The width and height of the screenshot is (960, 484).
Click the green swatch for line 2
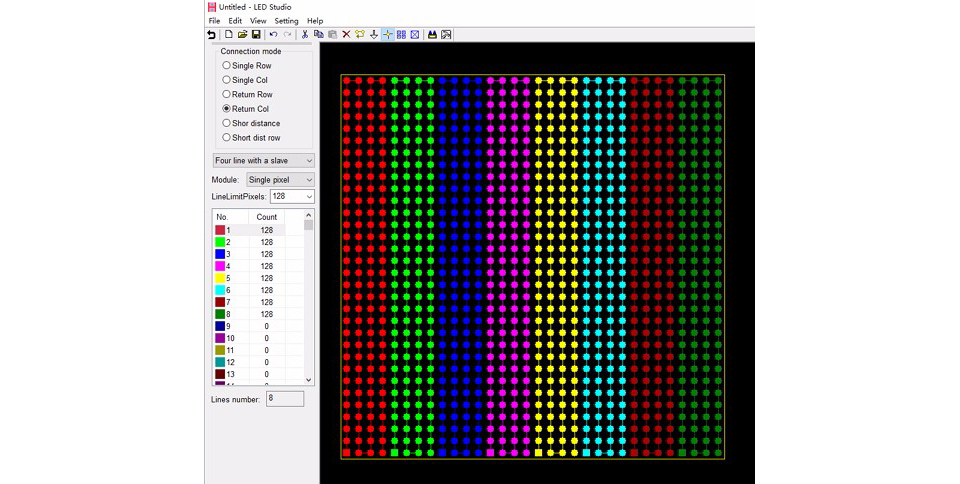(x=220, y=242)
